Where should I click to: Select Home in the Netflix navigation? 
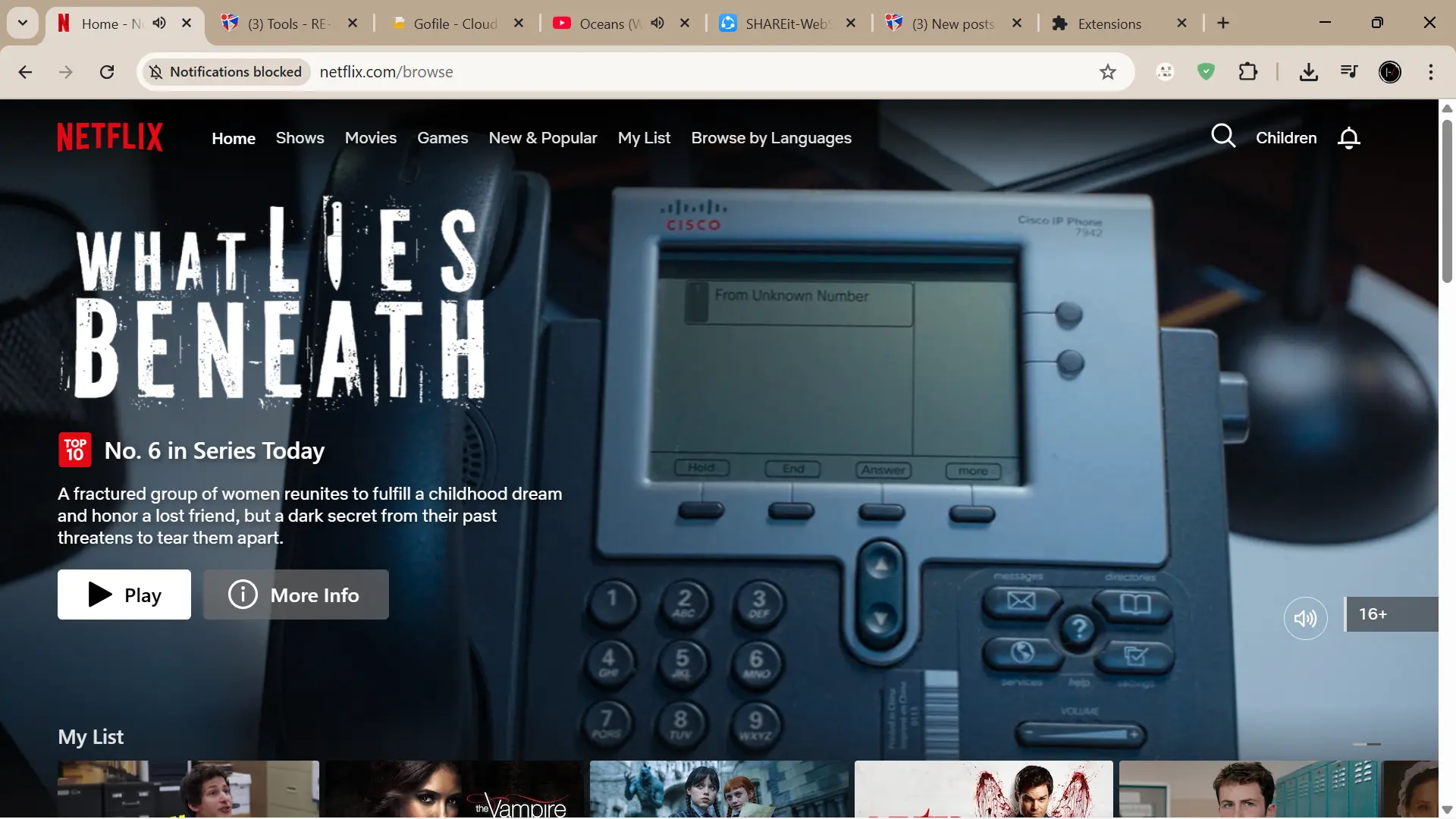click(x=234, y=138)
